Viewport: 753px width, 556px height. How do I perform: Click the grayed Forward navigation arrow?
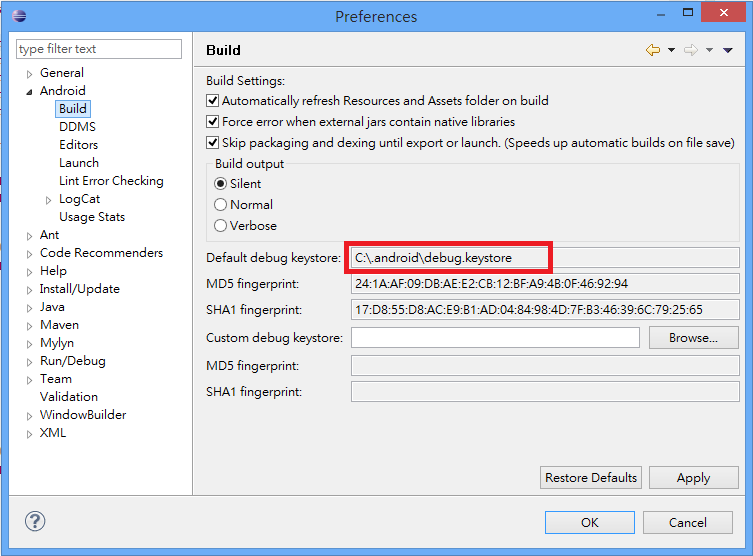691,50
